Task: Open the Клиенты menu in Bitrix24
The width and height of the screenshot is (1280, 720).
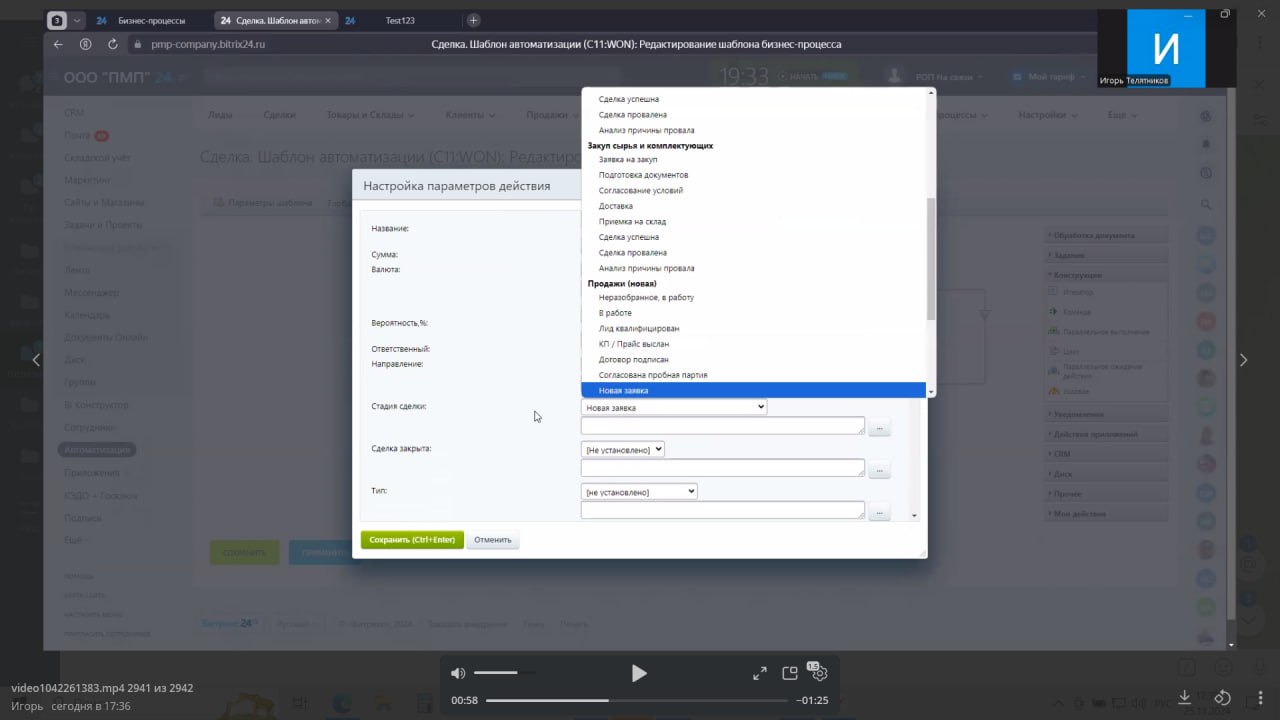Action: (x=470, y=115)
